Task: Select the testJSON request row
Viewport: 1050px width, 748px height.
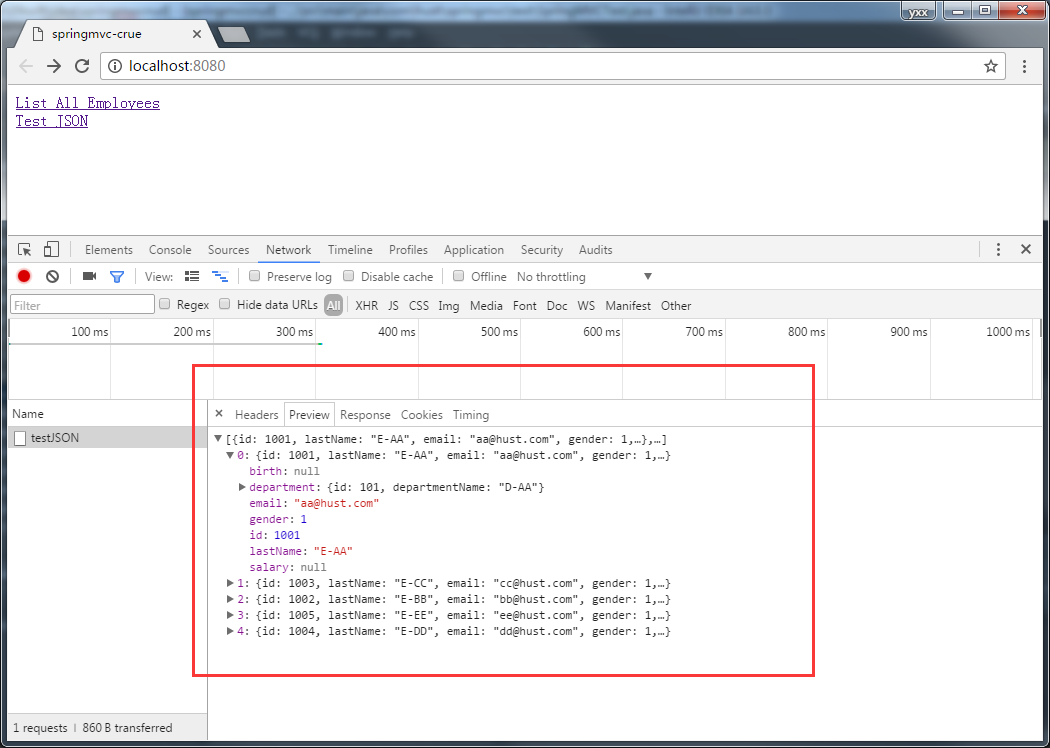Action: point(107,438)
